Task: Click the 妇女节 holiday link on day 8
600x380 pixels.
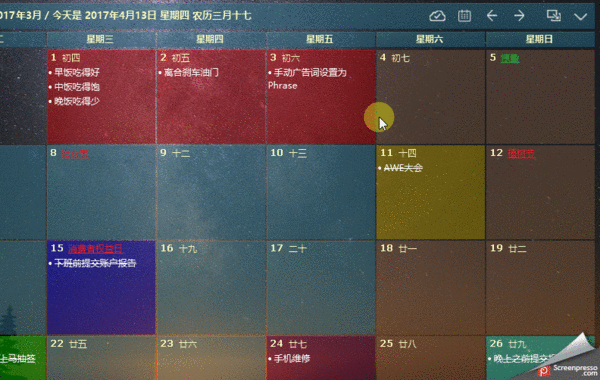Action: [75, 153]
